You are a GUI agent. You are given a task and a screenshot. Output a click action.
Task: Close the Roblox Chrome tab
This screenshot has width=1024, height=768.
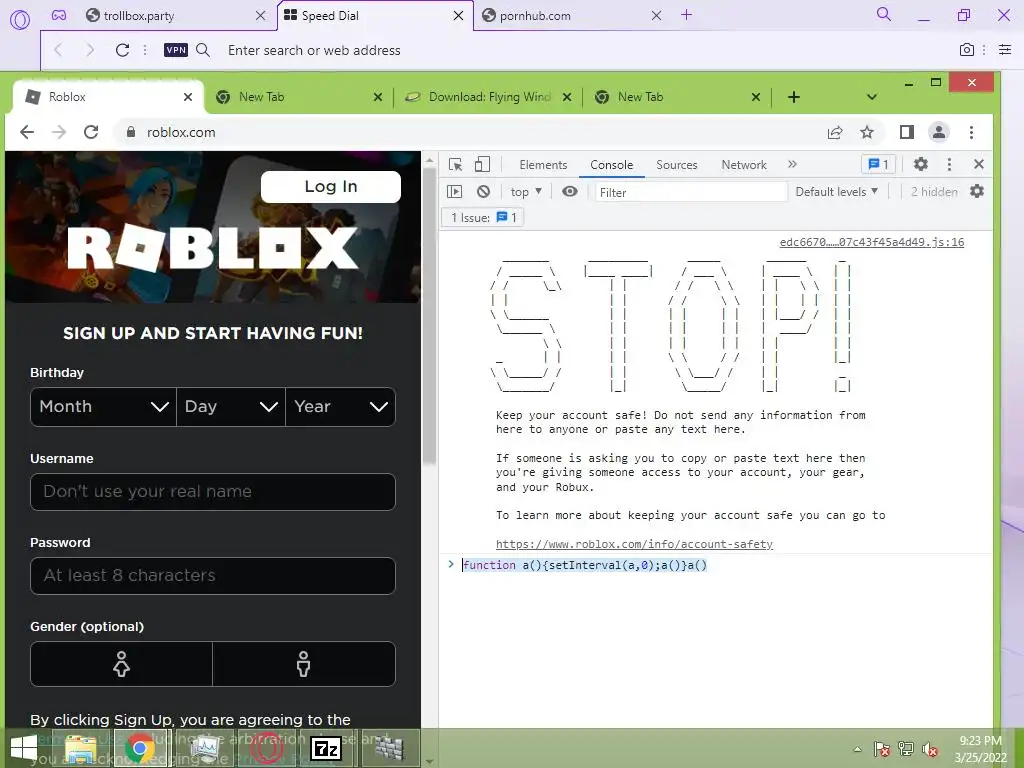click(188, 97)
